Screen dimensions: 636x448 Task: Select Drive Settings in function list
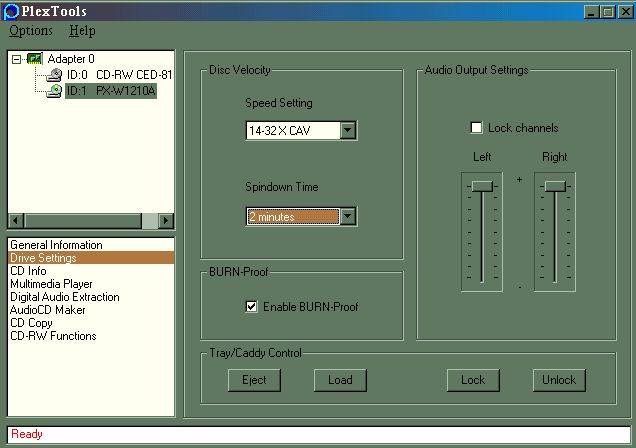coord(91,258)
